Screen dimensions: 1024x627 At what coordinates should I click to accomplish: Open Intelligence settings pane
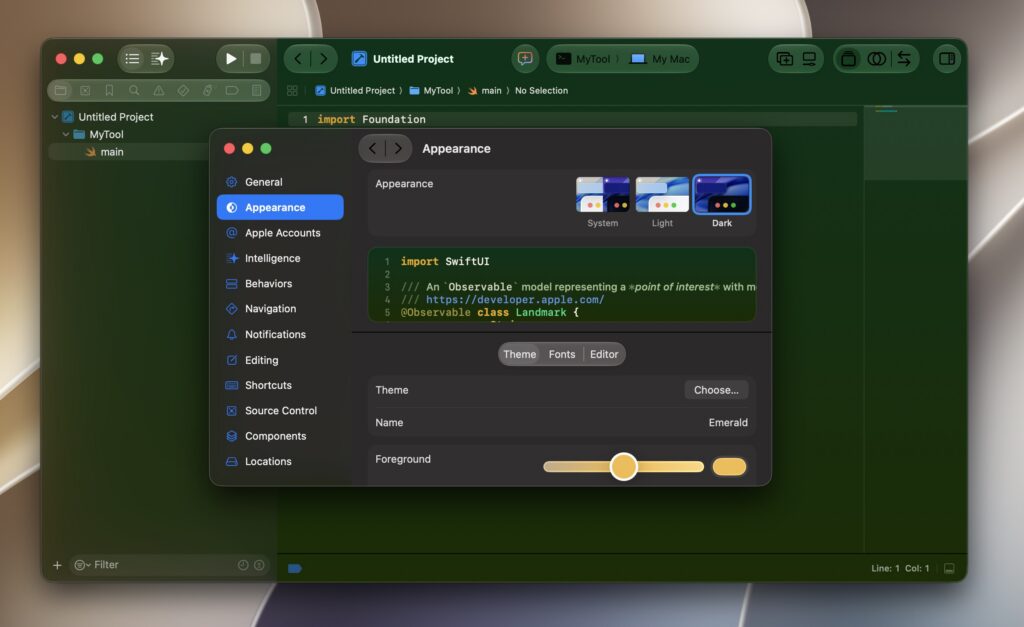(x=280, y=259)
